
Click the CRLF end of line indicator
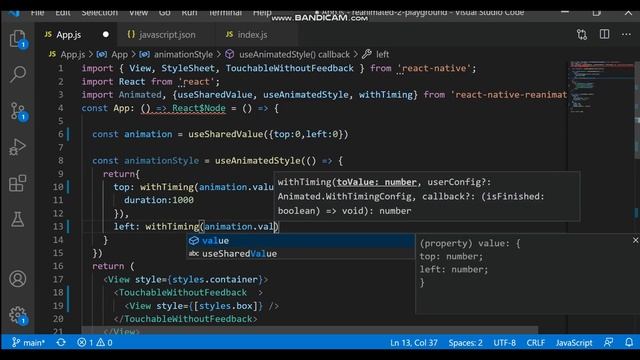tap(536, 342)
